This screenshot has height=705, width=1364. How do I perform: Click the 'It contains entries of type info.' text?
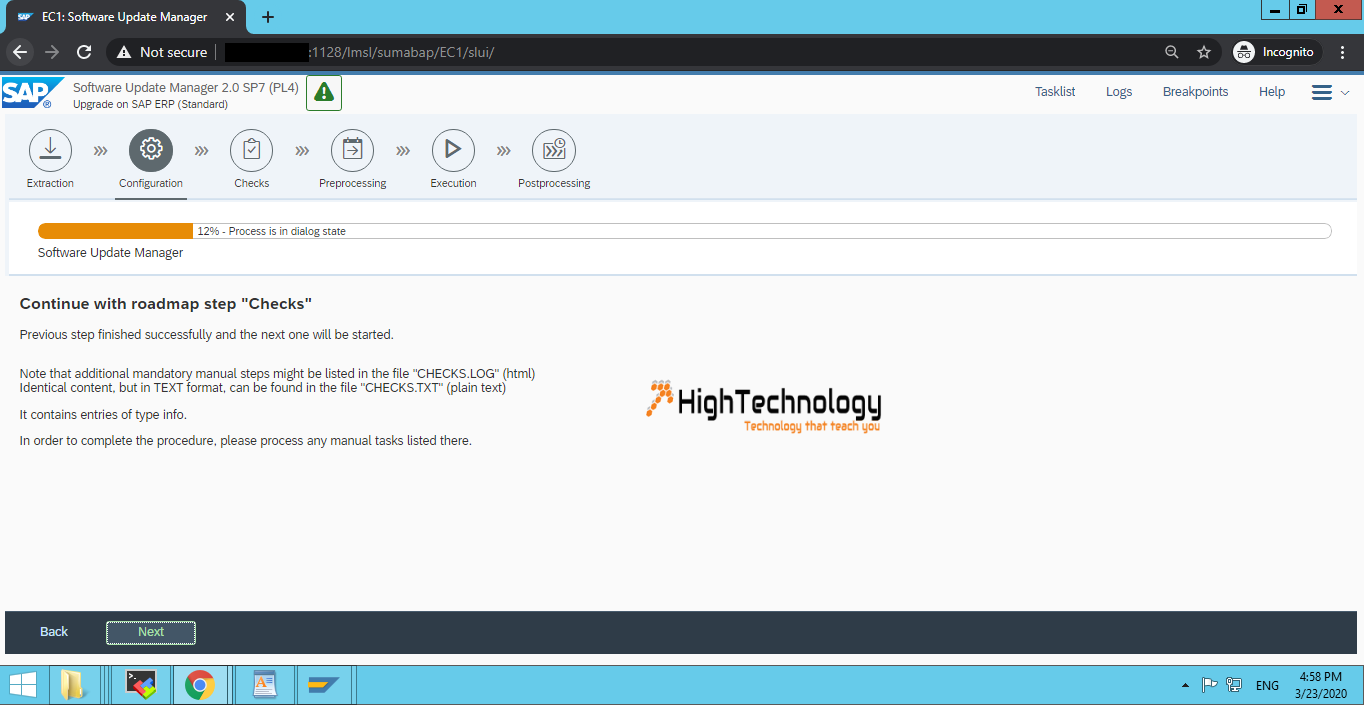[x=103, y=414]
